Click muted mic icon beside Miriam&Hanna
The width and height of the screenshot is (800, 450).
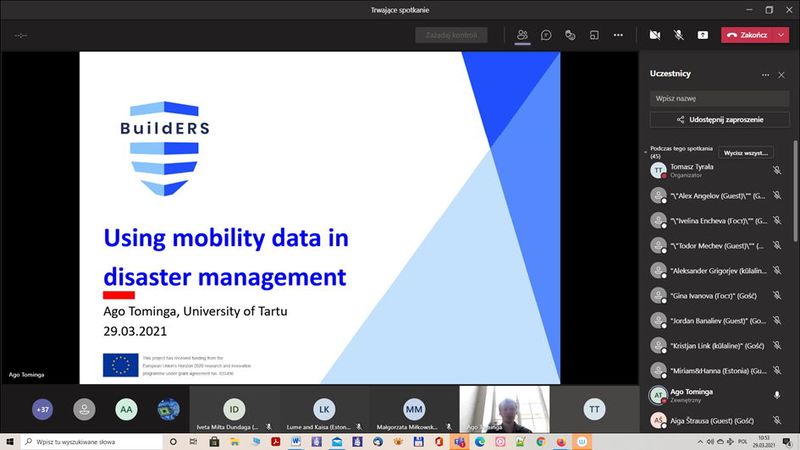tap(777, 370)
